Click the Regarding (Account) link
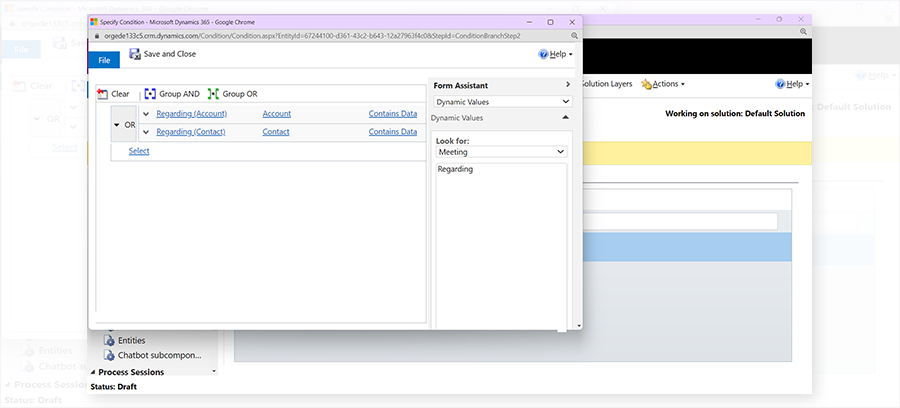 pyautogui.click(x=192, y=114)
